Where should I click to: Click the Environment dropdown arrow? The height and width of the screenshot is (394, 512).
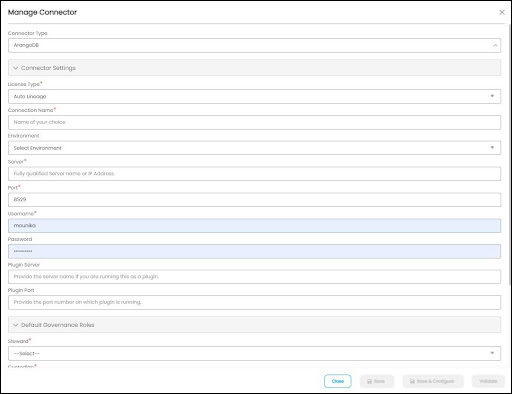(492, 147)
